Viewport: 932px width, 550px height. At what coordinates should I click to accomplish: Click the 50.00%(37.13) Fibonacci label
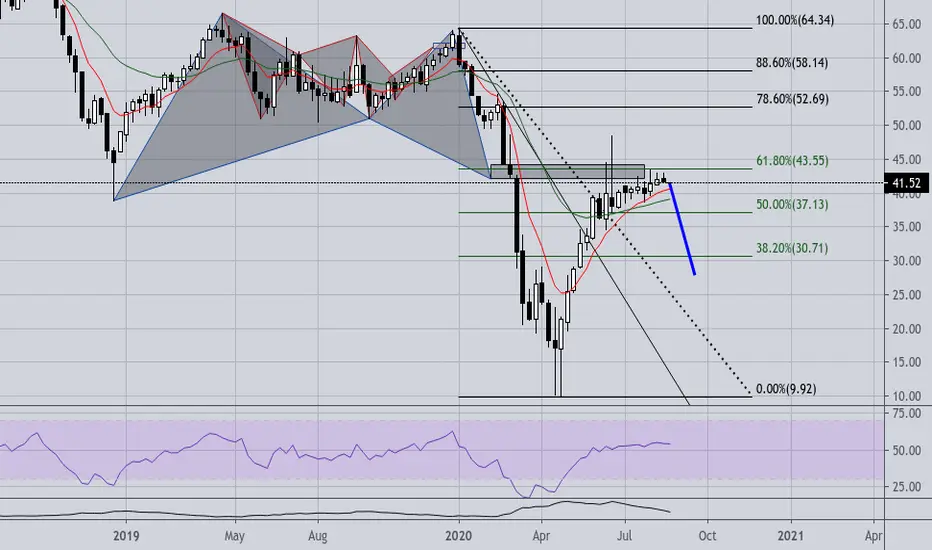[x=792, y=205]
